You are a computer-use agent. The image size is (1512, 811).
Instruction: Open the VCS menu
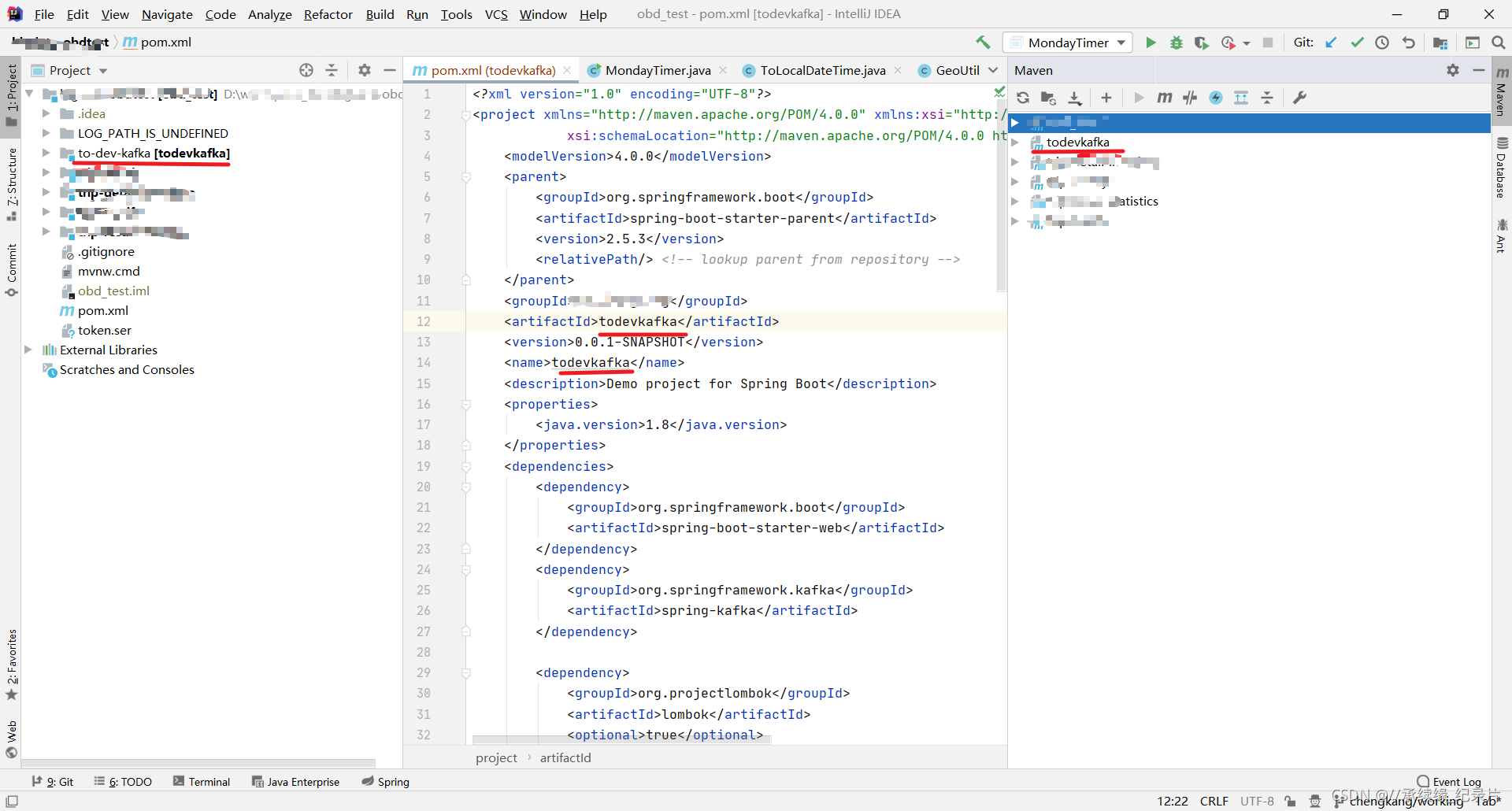click(x=496, y=14)
